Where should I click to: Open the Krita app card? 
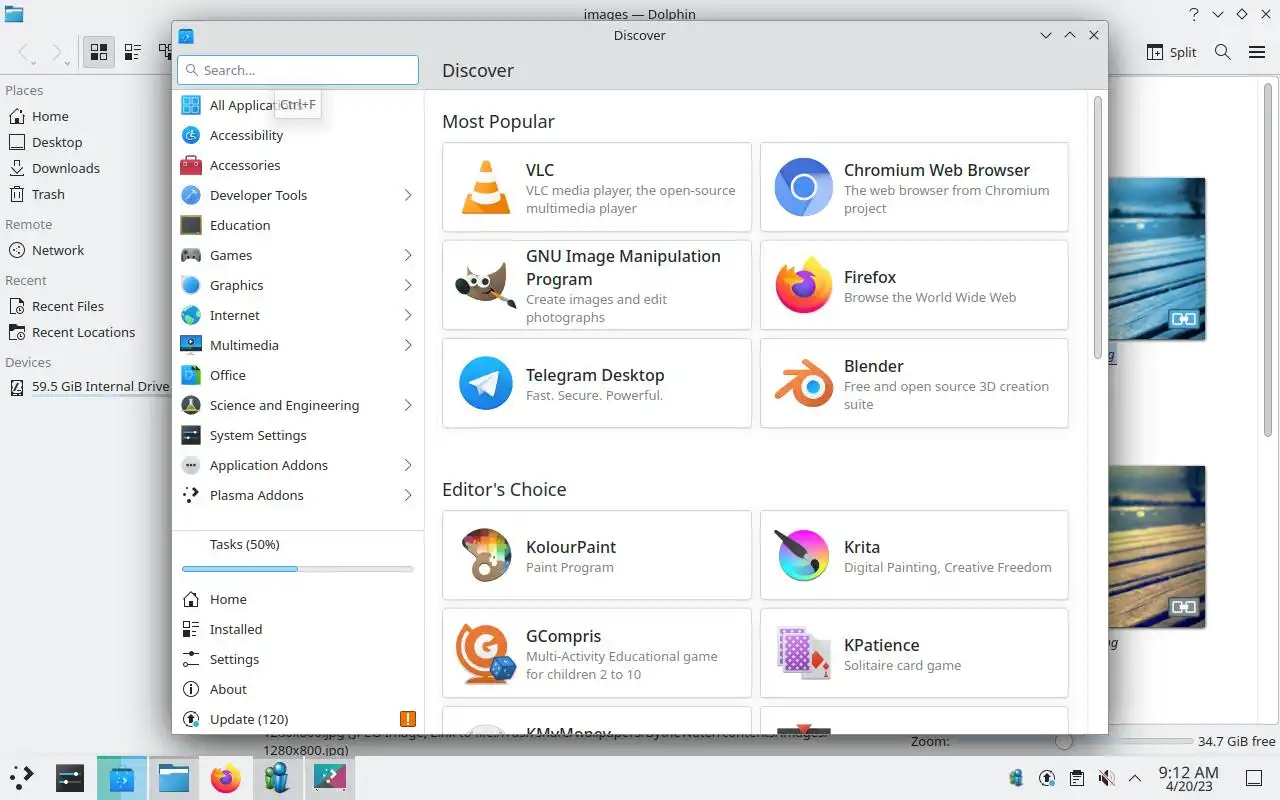click(x=914, y=555)
